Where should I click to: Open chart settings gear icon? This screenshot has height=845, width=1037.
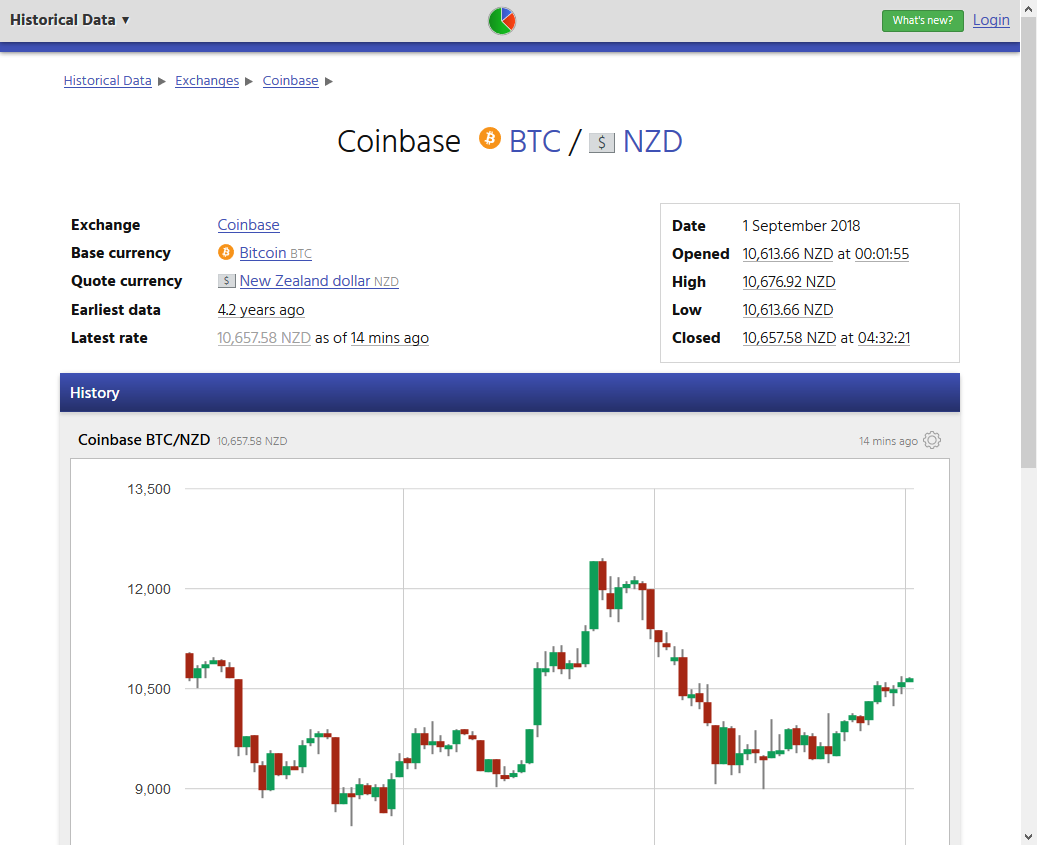[932, 440]
